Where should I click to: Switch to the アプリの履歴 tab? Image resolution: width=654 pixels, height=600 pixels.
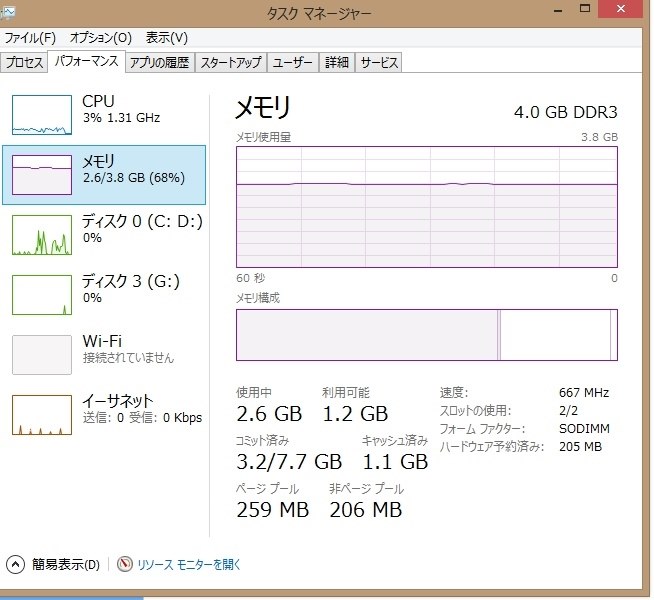click(x=160, y=62)
